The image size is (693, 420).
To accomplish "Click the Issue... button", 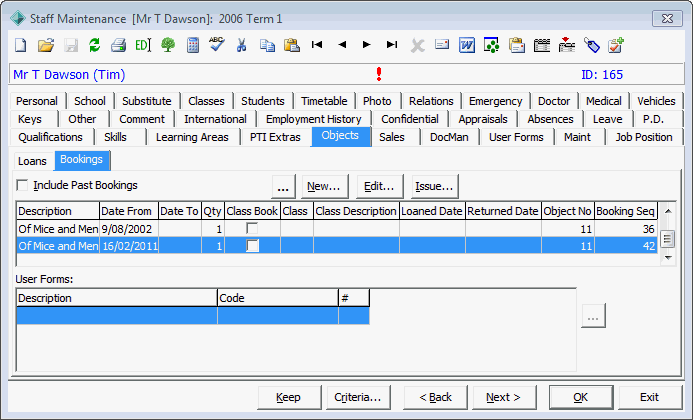I will 434,187.
